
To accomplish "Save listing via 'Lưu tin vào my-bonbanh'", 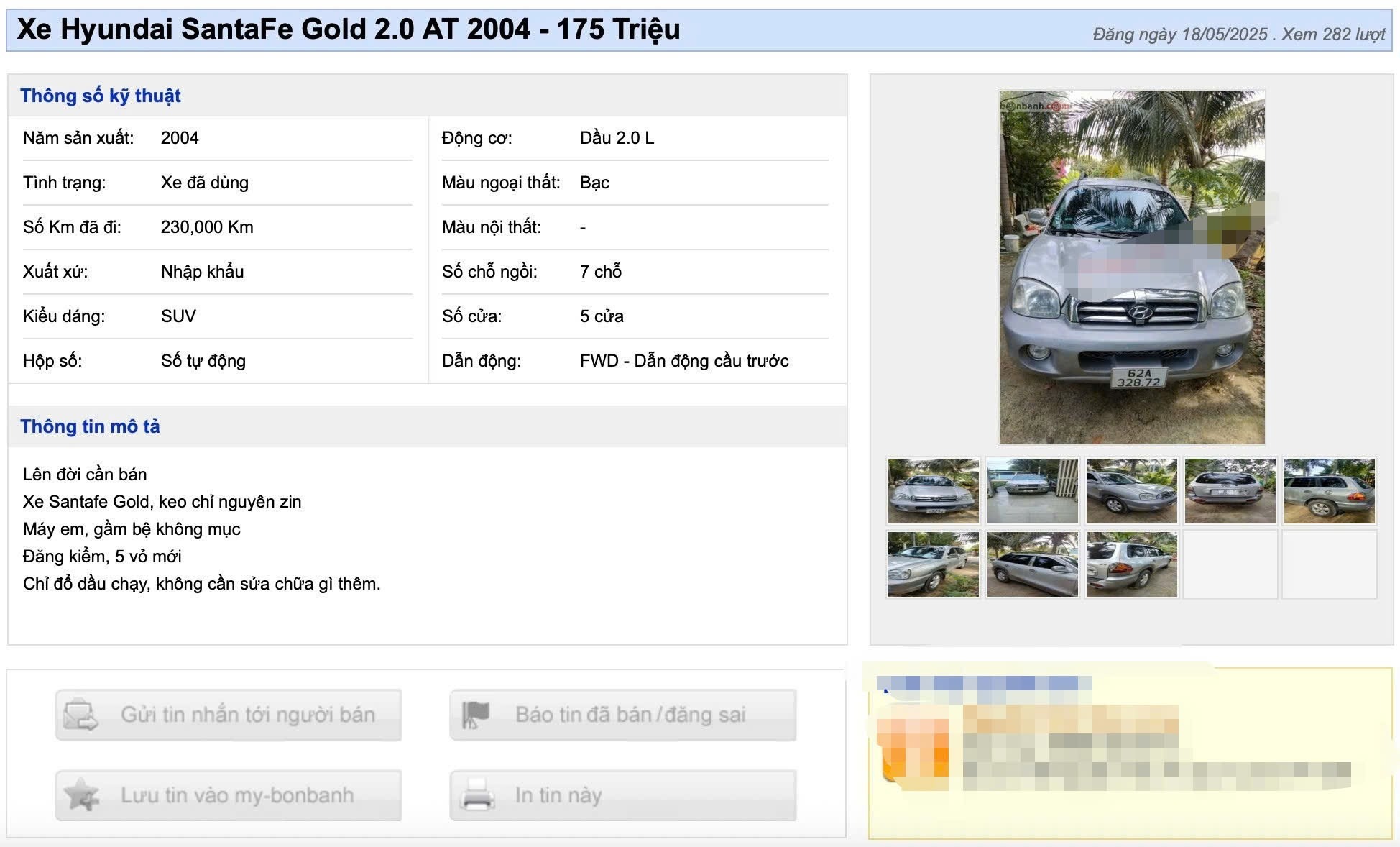I will [x=229, y=795].
